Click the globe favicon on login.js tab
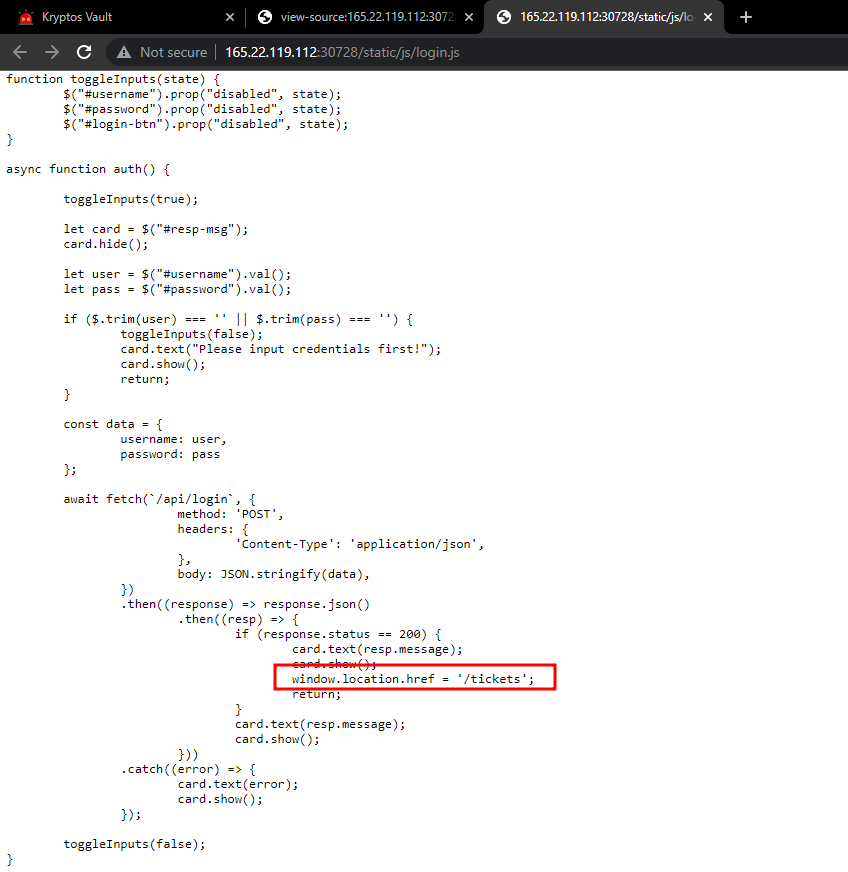848x872 pixels. coord(503,17)
